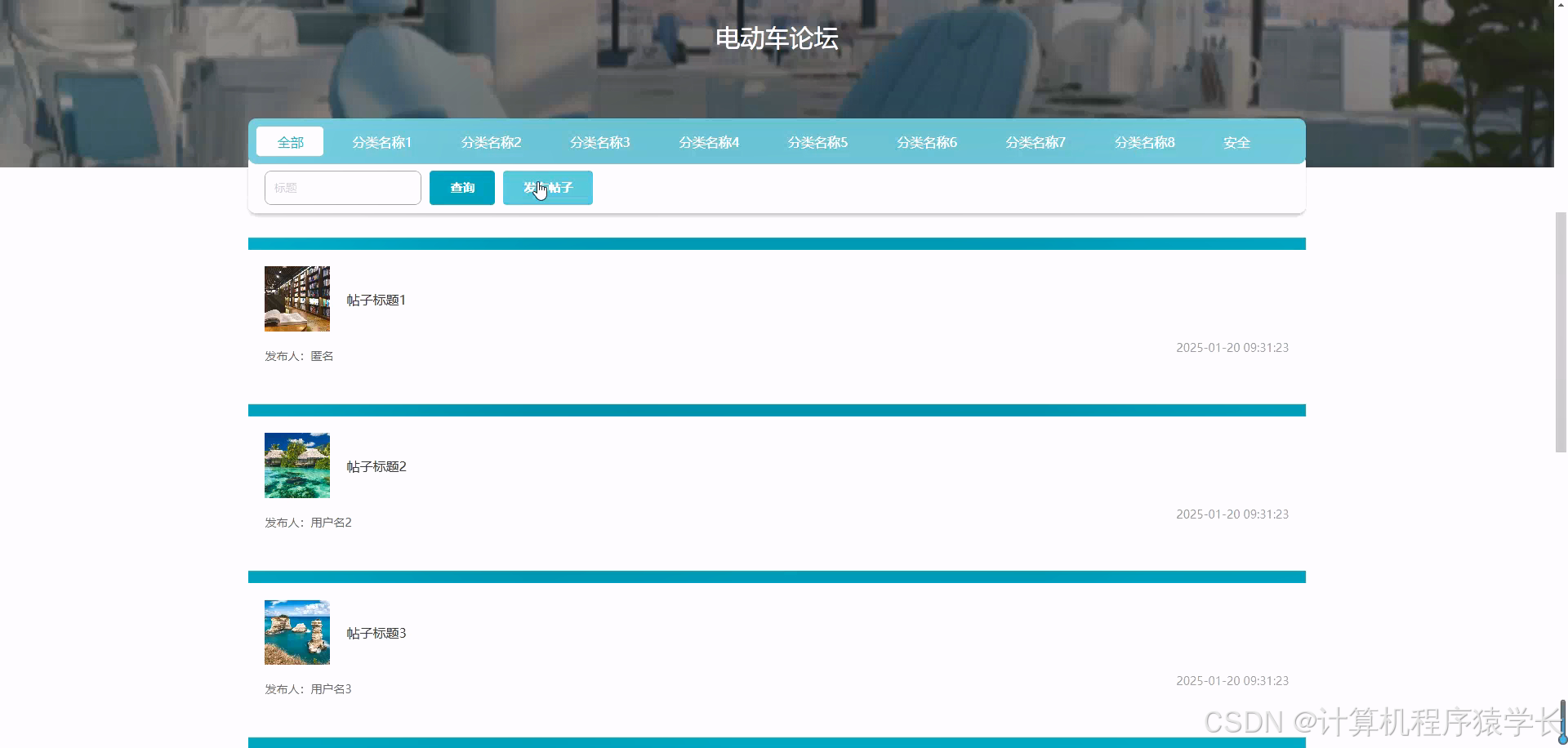Switch to 分类名称2 tab
Viewport: 1568px width, 748px height.
(491, 142)
